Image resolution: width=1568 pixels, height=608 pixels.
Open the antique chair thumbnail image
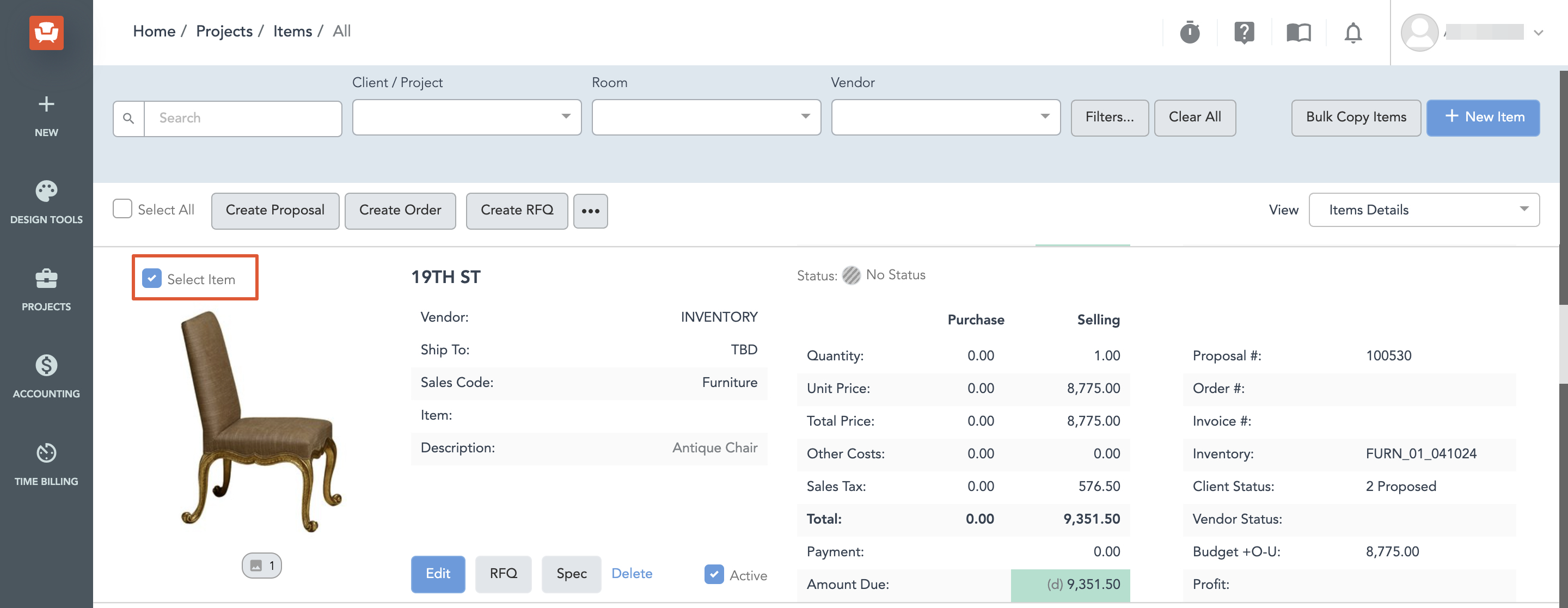coord(262,421)
